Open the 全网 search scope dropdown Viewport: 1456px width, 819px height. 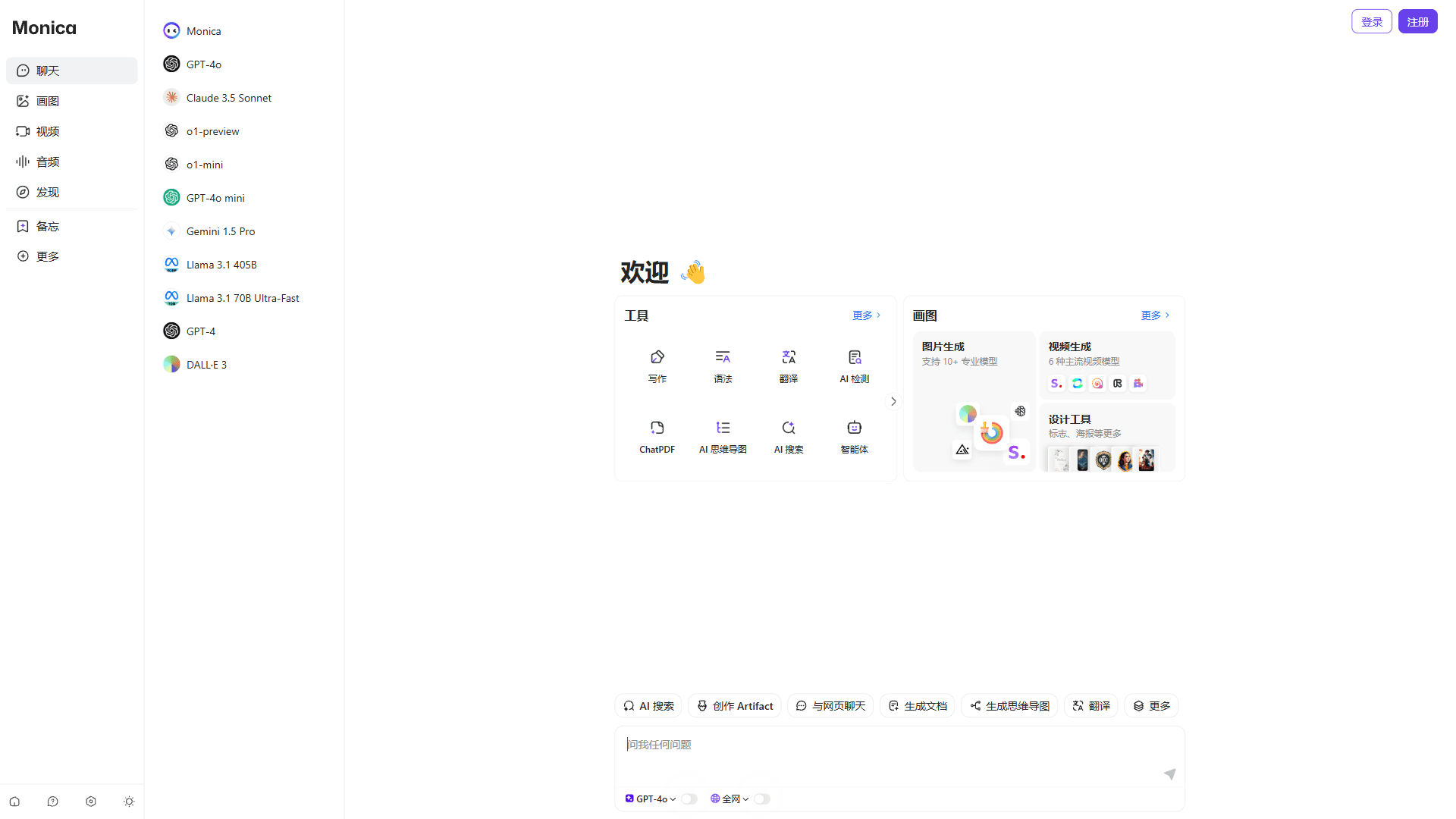tap(730, 799)
